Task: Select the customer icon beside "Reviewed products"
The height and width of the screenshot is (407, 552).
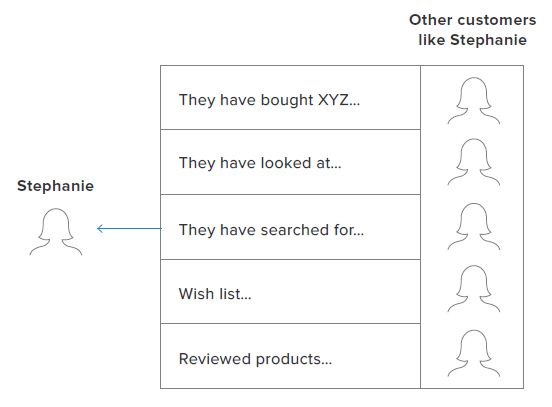Action: pyautogui.click(x=473, y=353)
